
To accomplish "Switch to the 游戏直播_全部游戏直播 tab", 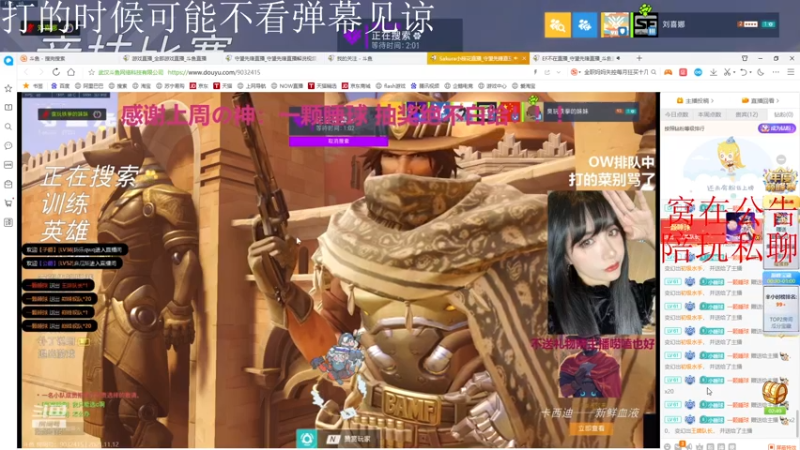I will [169, 59].
